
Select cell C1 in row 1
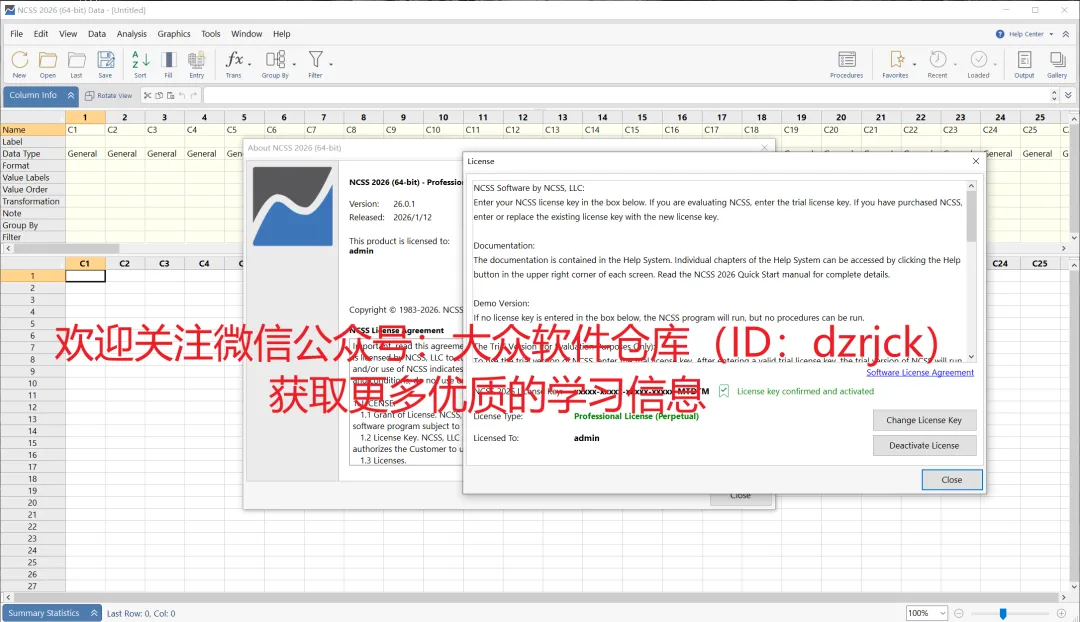pos(85,276)
